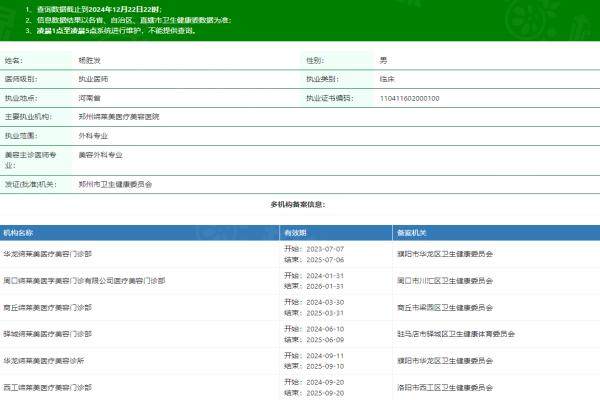Screen dimensions: 600x400
Task: Click 濮阳市华龙区 authority in the 2023-07-07 row
Action: tap(445, 254)
